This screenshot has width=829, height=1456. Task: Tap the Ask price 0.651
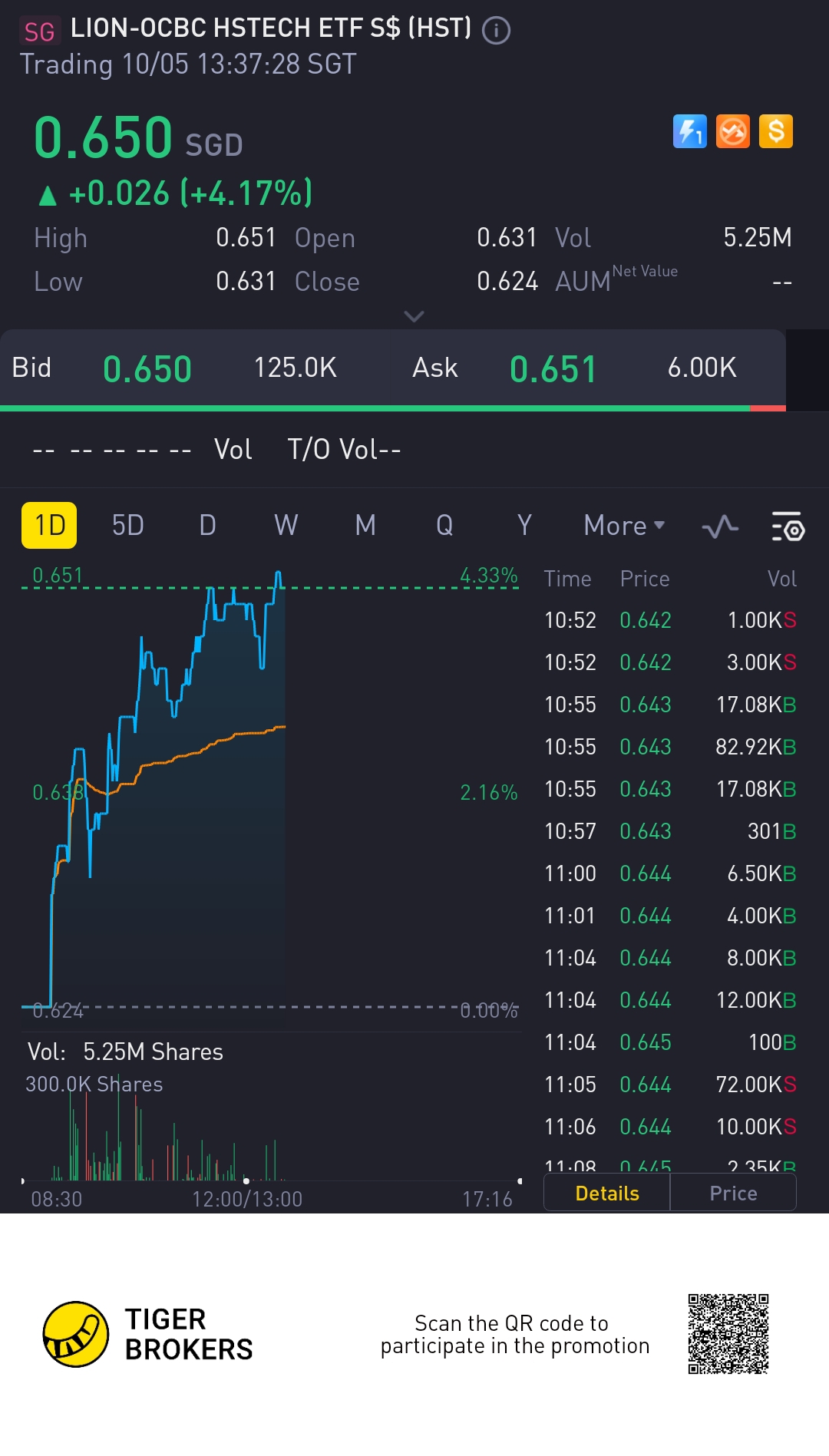pyautogui.click(x=553, y=369)
